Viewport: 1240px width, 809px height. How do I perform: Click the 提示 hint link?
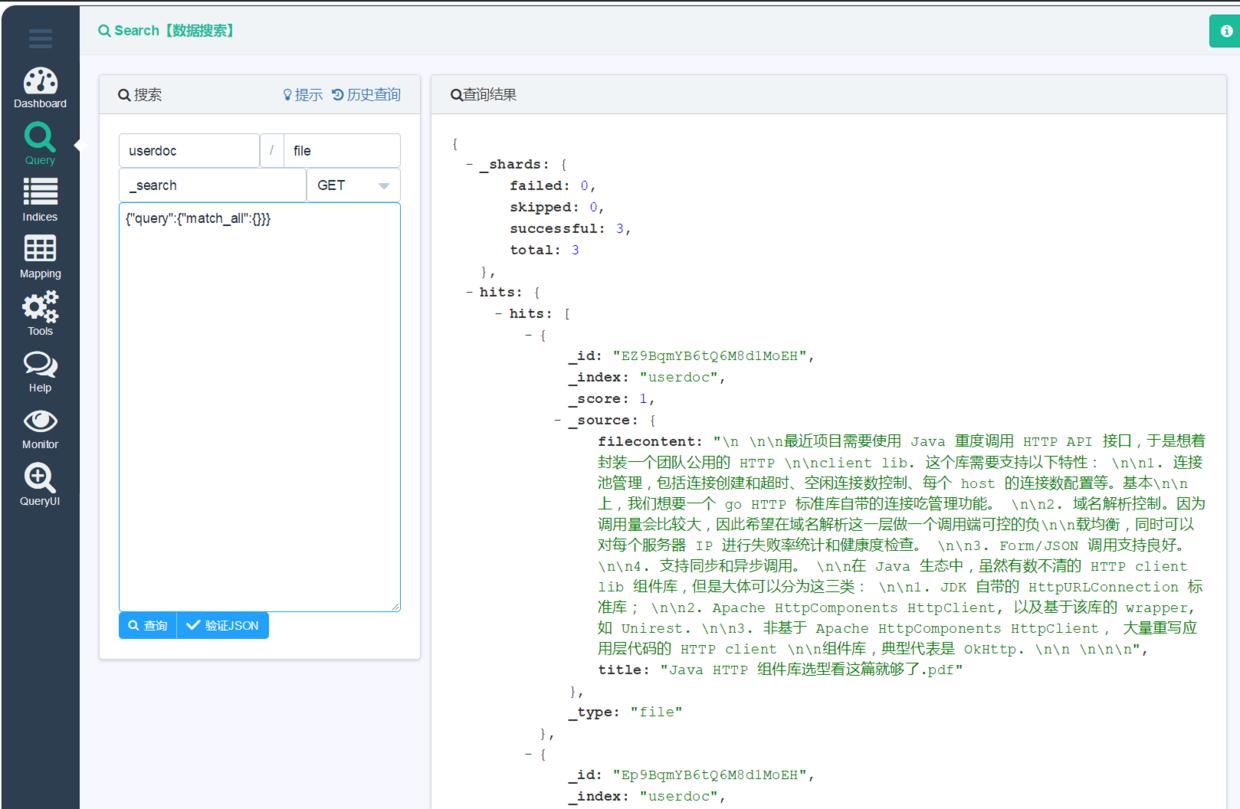(x=302, y=95)
